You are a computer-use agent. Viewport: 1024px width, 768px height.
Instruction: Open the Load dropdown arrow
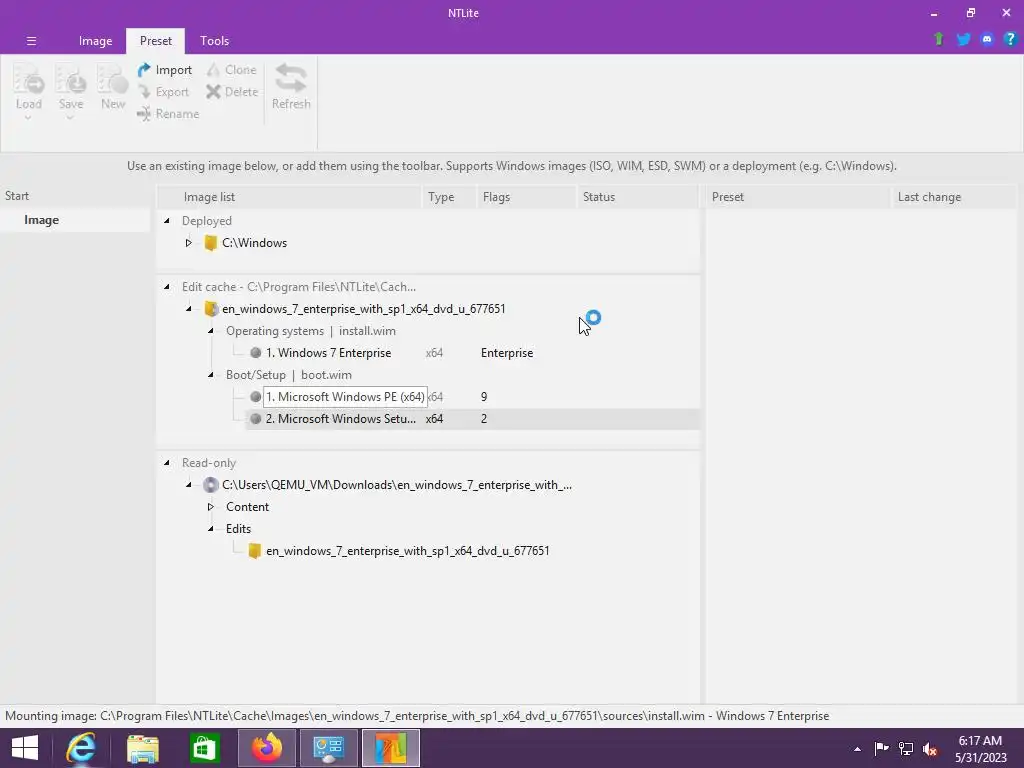(28, 118)
